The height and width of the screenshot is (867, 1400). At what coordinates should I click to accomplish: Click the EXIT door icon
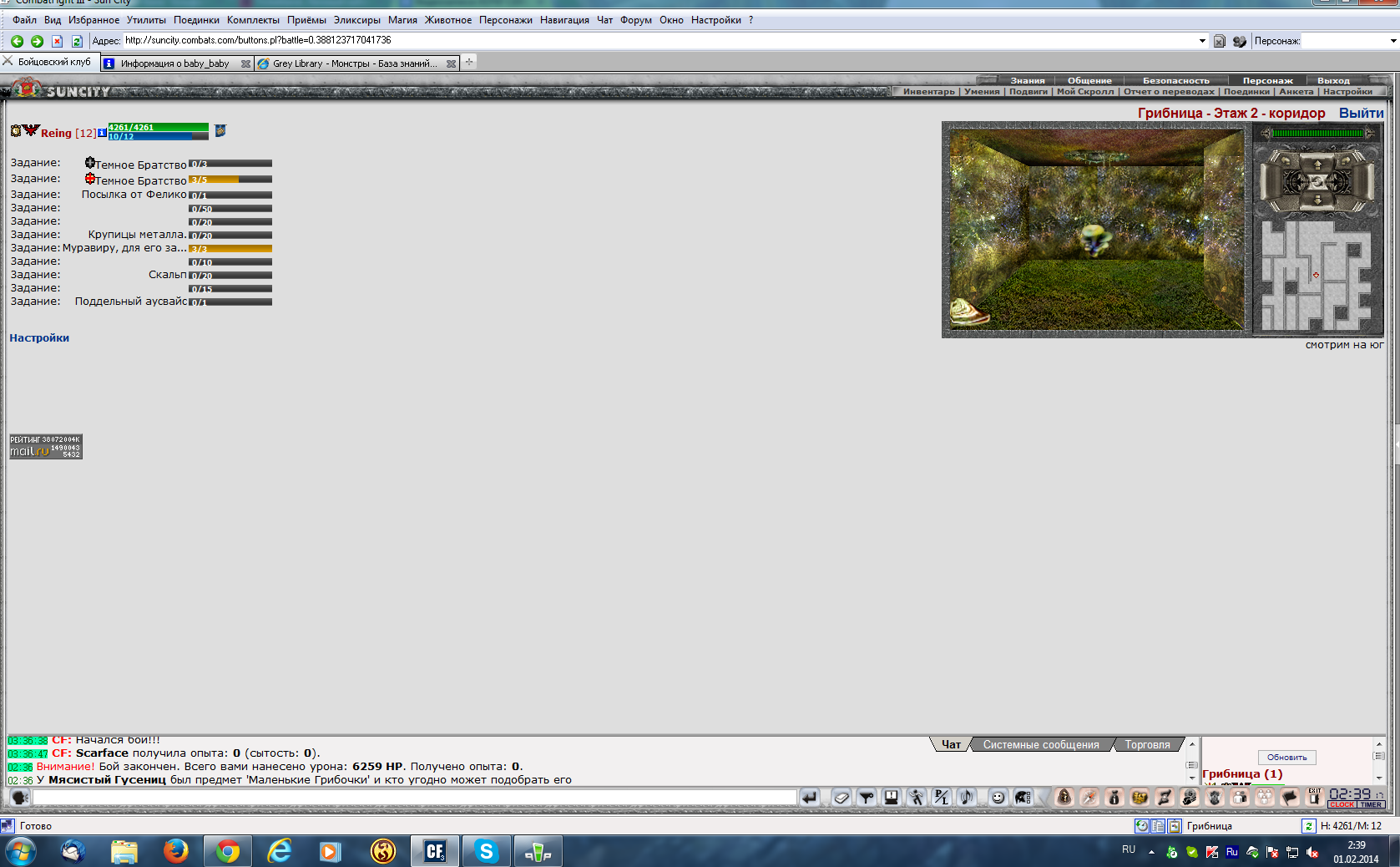(1315, 798)
